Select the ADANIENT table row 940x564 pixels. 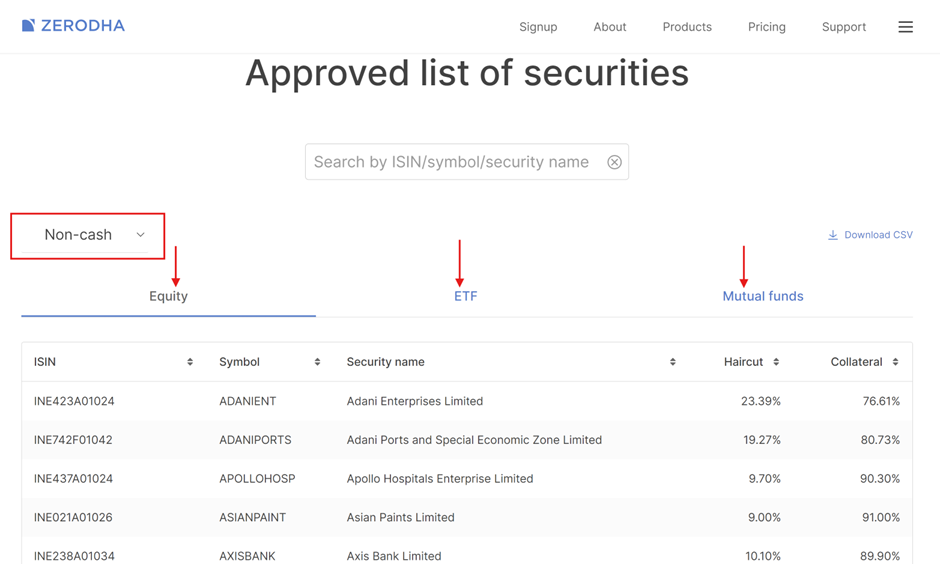click(467, 401)
